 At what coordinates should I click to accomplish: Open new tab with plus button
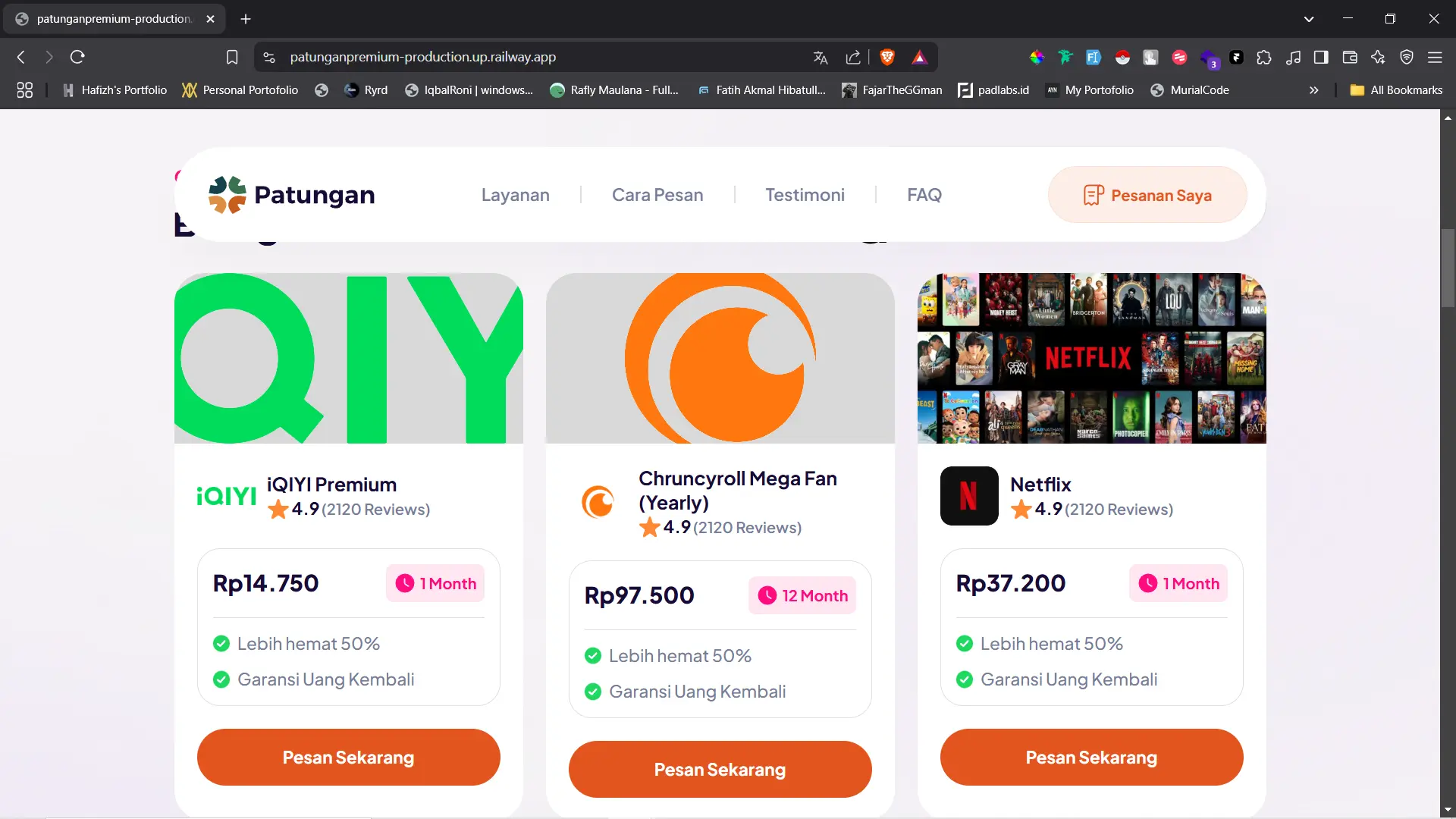click(246, 19)
